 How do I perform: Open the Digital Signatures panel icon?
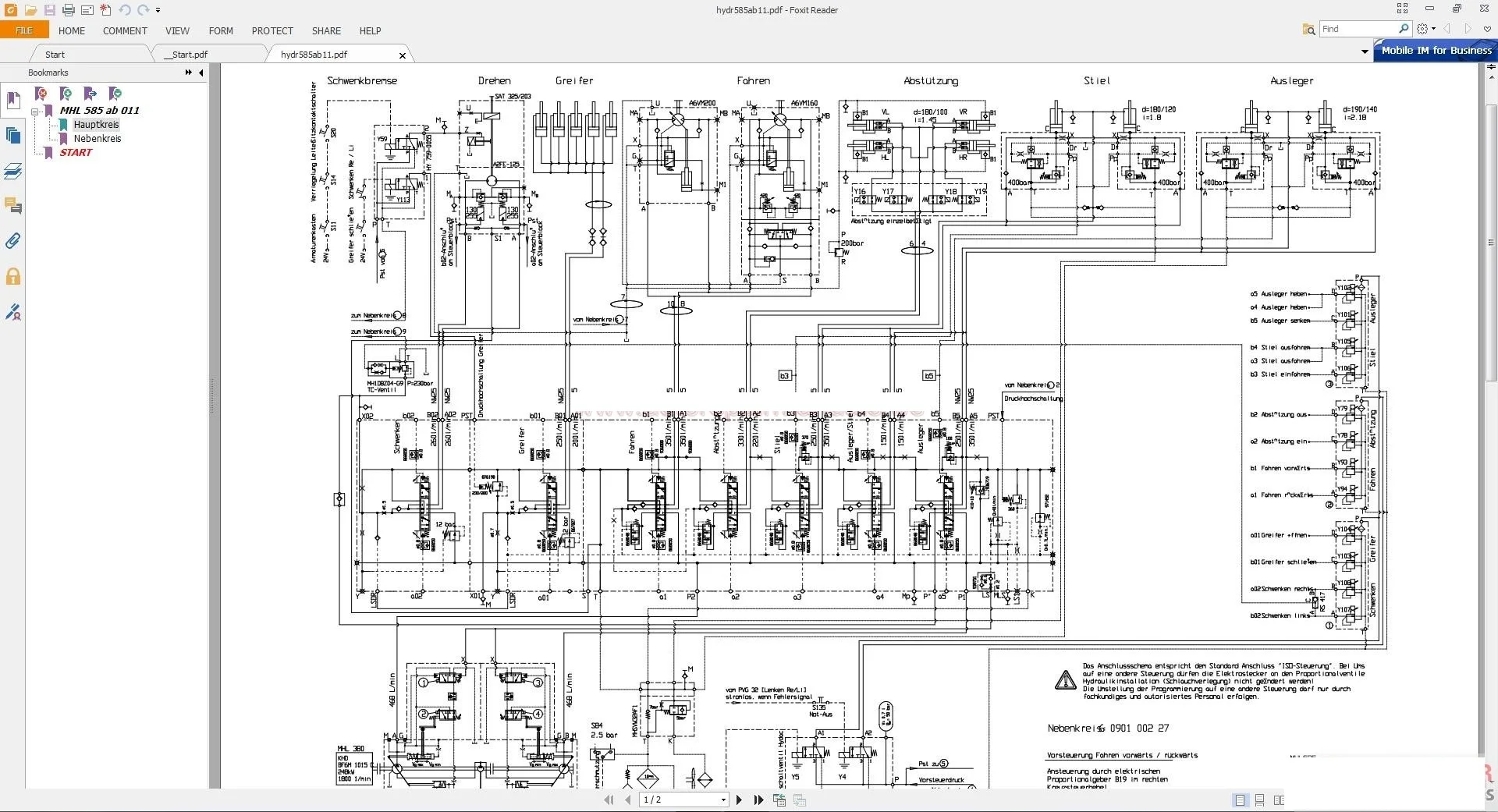[x=12, y=312]
